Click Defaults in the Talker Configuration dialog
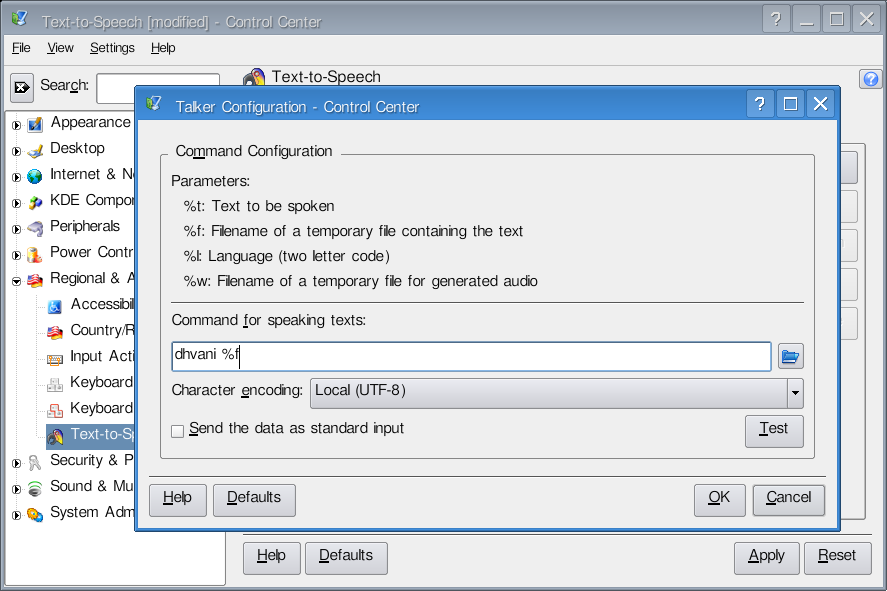 (x=254, y=500)
